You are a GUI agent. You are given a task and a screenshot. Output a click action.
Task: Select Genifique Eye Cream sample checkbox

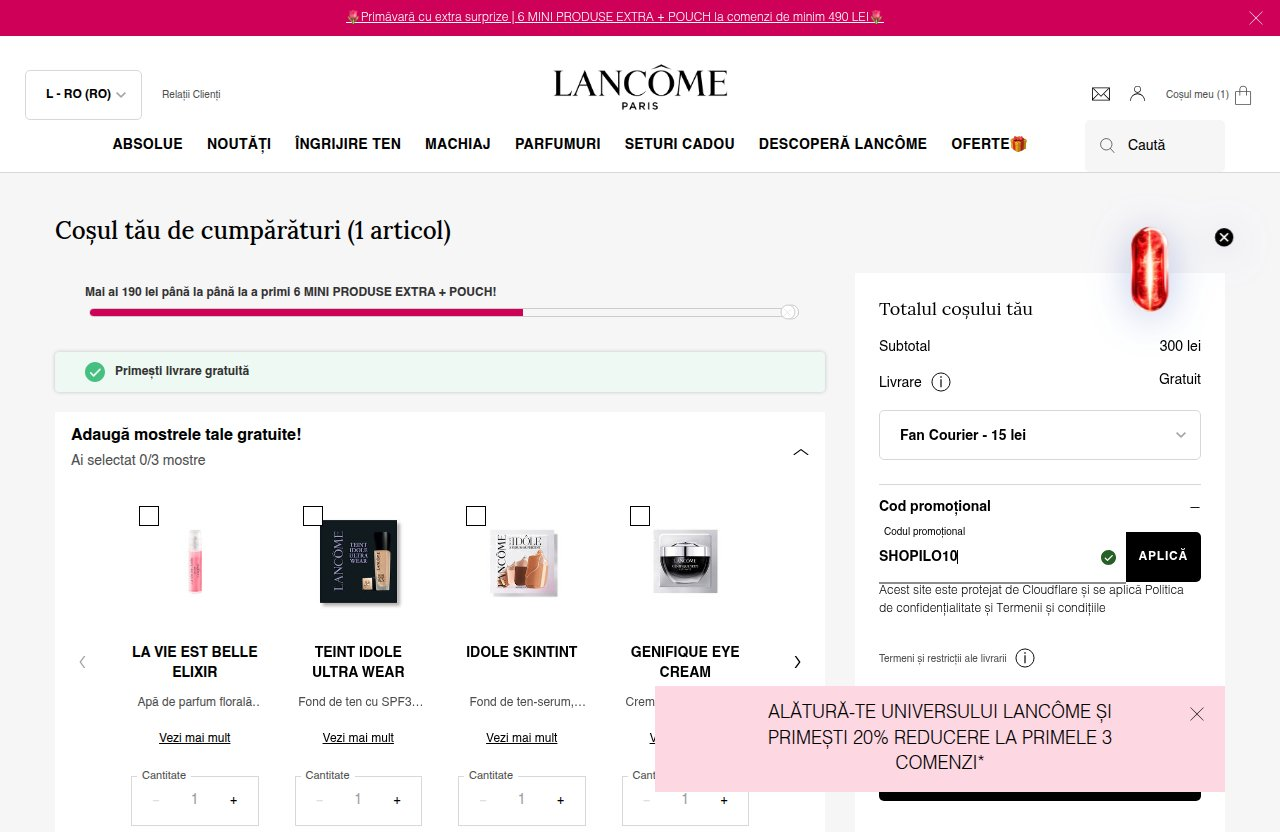point(640,516)
